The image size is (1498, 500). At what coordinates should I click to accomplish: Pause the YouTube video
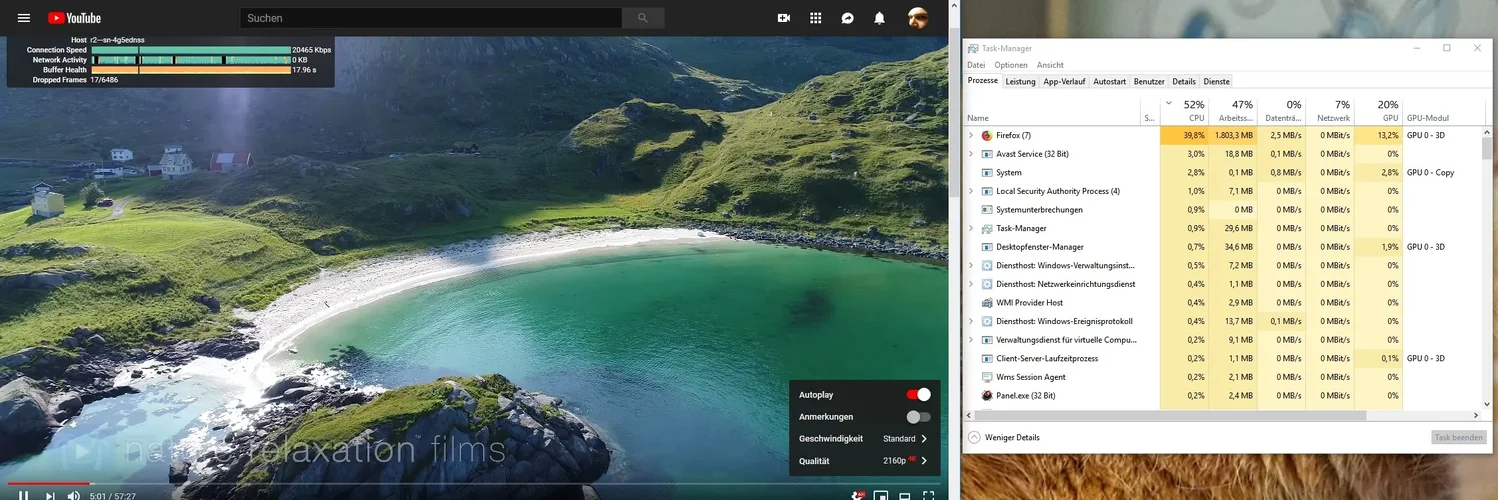24,495
